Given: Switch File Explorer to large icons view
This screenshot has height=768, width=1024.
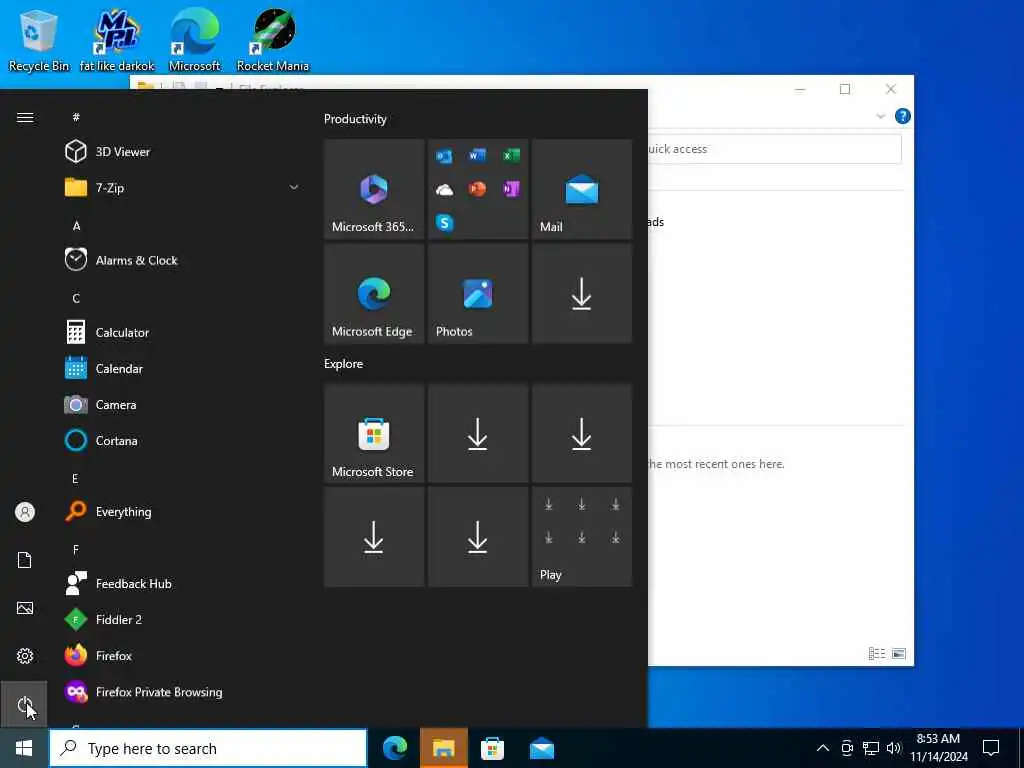Looking at the screenshot, I should pyautogui.click(x=899, y=654).
